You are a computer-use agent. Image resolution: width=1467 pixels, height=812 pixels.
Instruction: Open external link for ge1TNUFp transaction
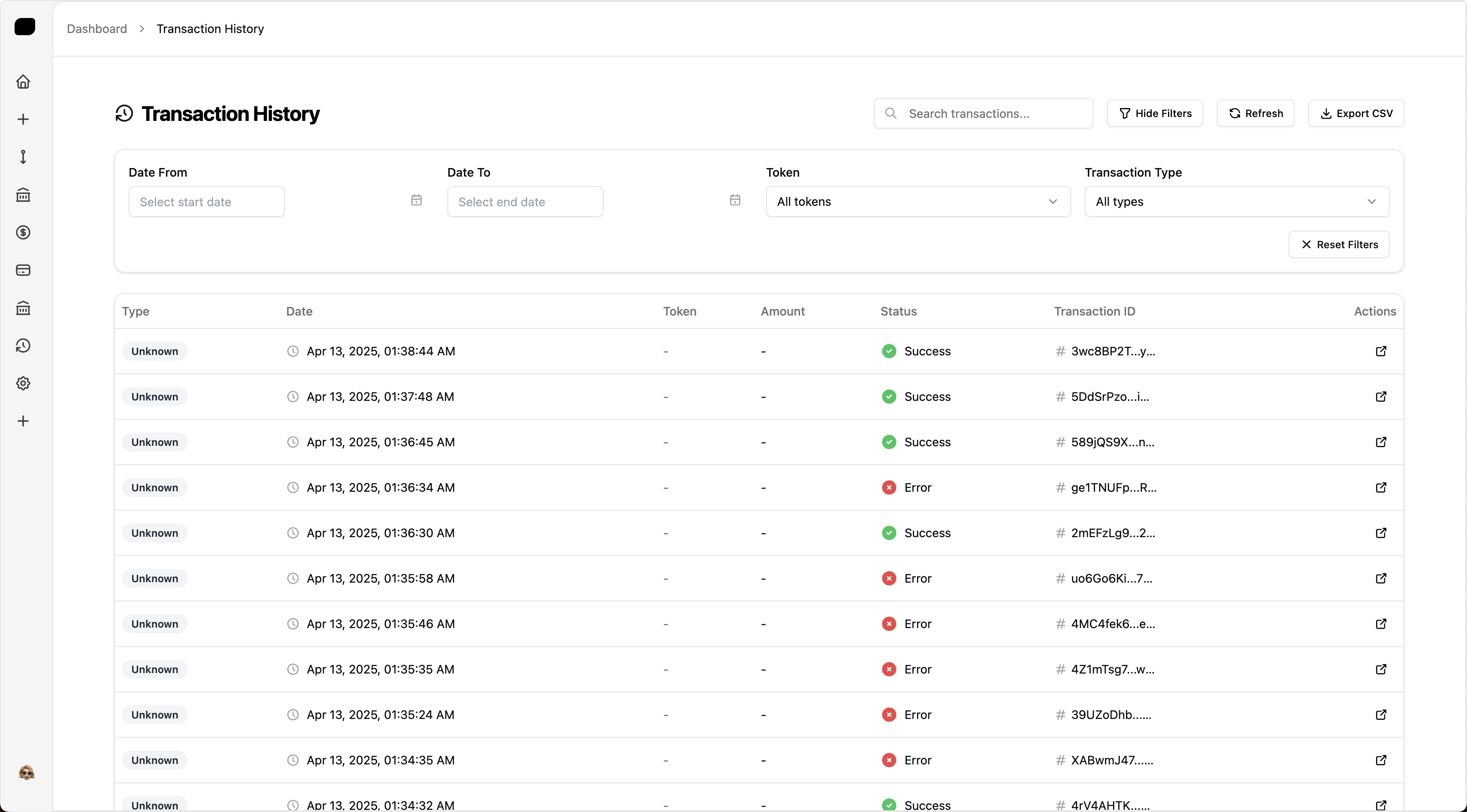1380,487
